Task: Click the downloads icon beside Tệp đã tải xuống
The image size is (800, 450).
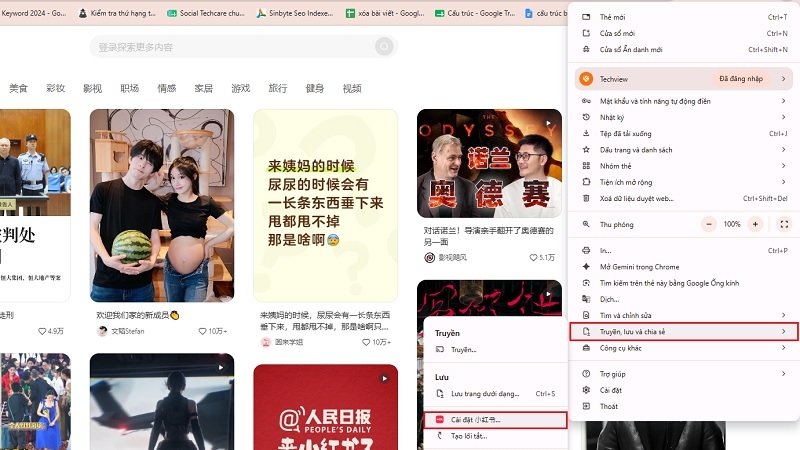Action: (x=586, y=134)
